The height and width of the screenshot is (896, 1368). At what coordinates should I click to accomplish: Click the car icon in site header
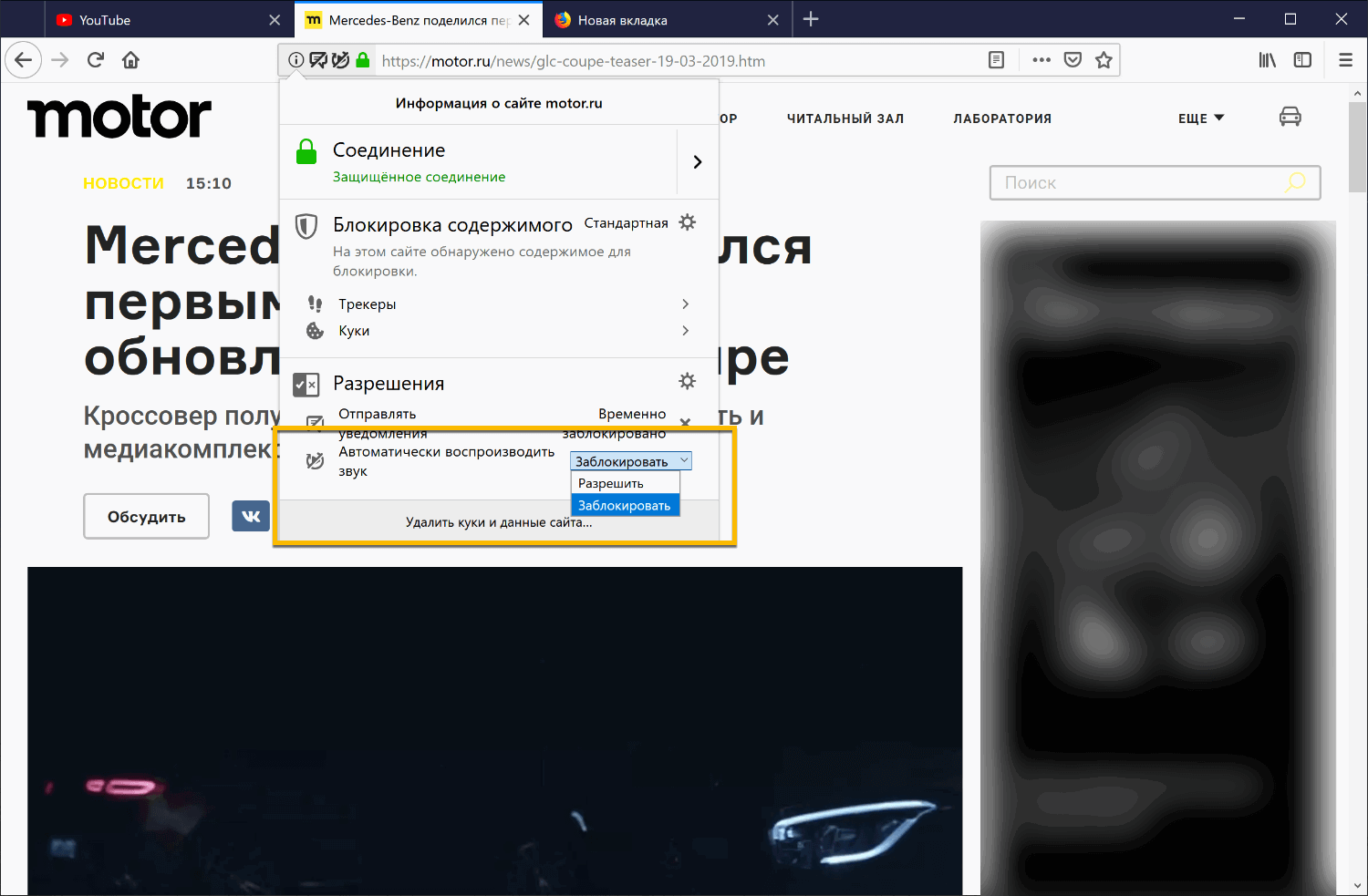coord(1290,117)
